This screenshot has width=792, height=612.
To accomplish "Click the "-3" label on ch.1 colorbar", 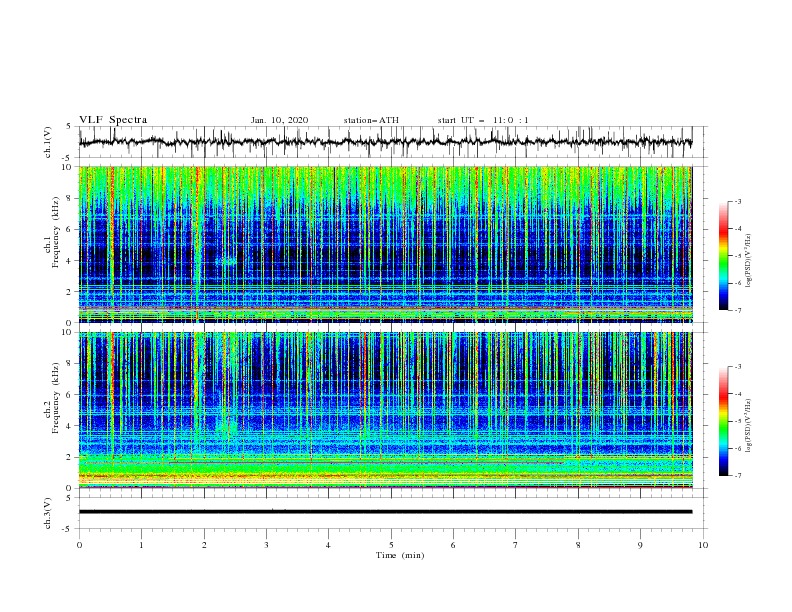I will [x=737, y=201].
